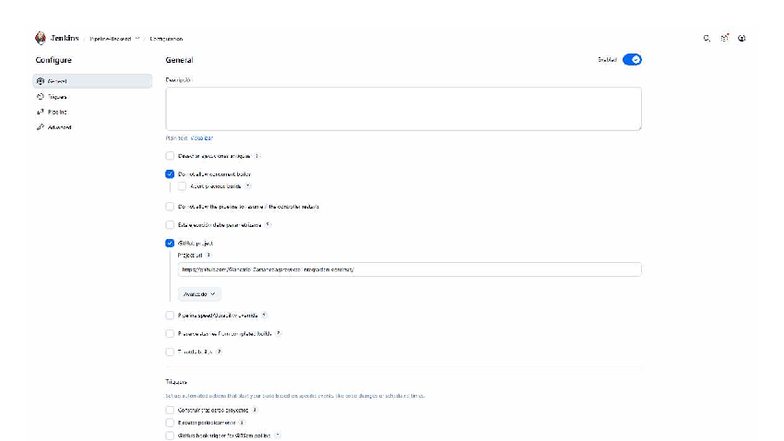Check GitHub hook trigger for GITScm polling
The width and height of the screenshot is (784, 441).
[170, 436]
